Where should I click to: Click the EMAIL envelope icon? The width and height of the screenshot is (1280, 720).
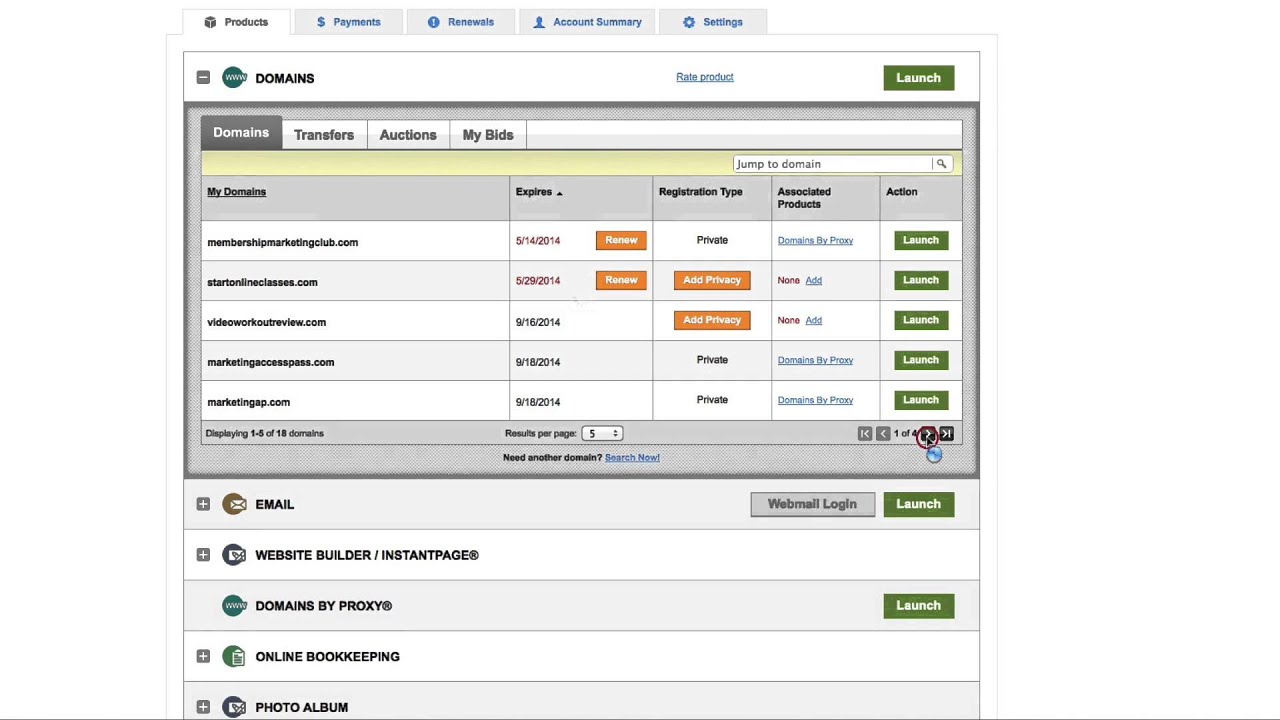(x=234, y=504)
